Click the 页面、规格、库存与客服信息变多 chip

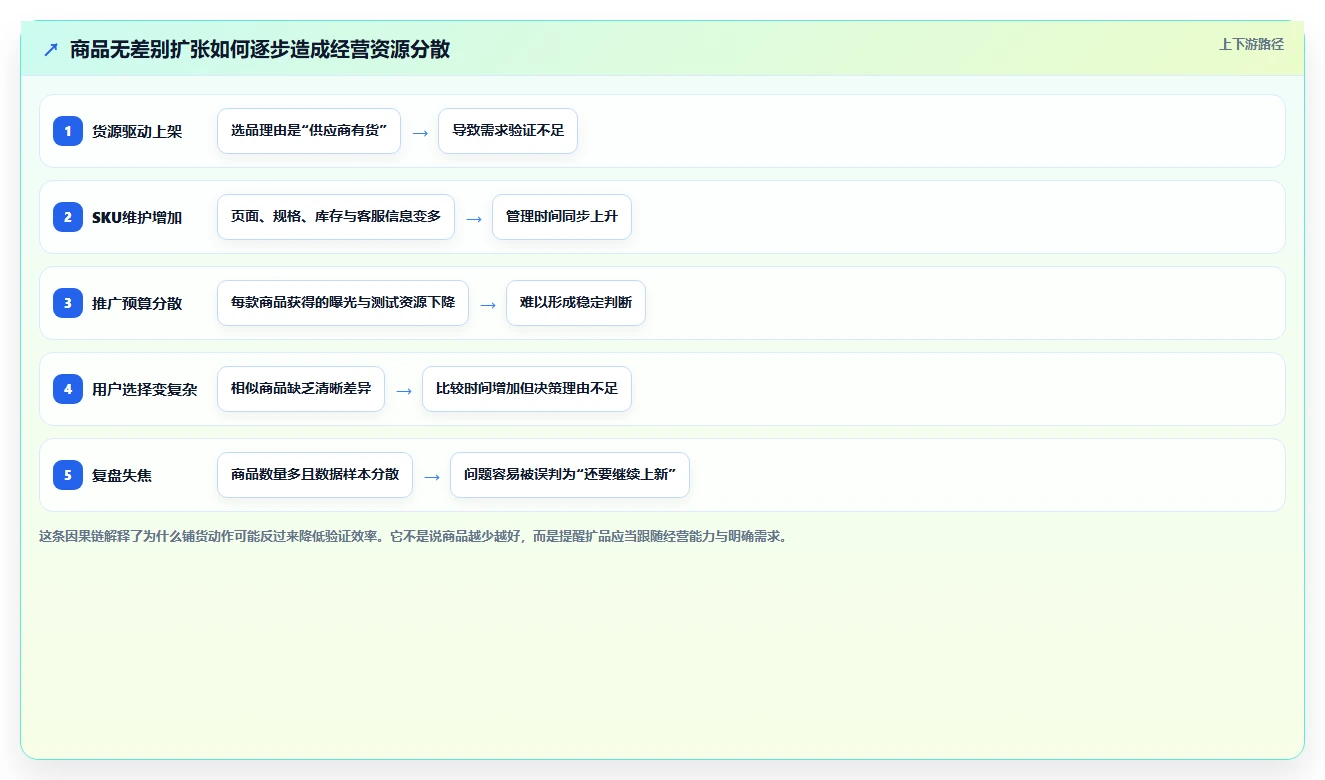(x=336, y=217)
